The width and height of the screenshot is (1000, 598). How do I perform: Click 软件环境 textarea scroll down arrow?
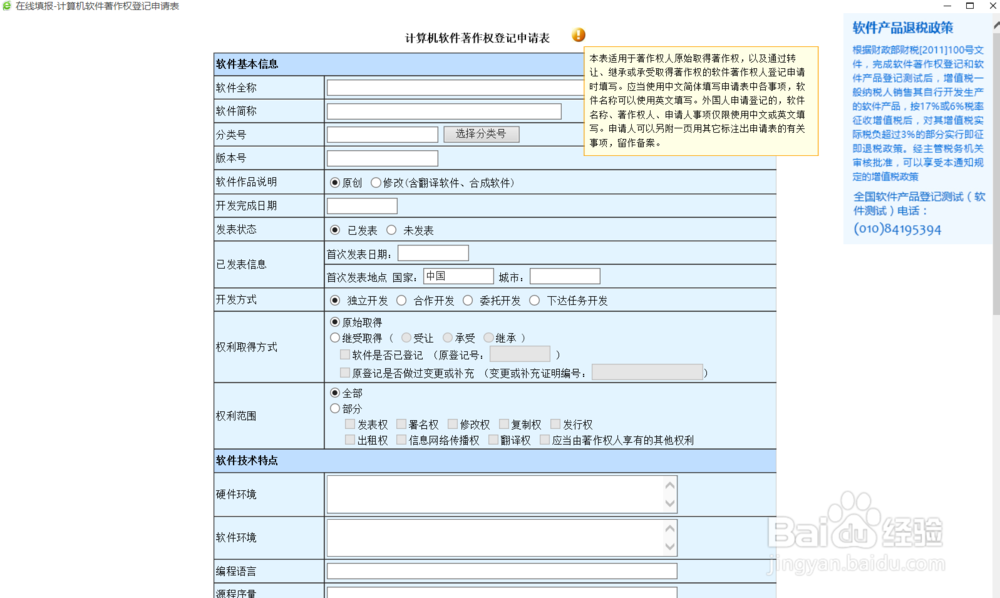(670, 546)
